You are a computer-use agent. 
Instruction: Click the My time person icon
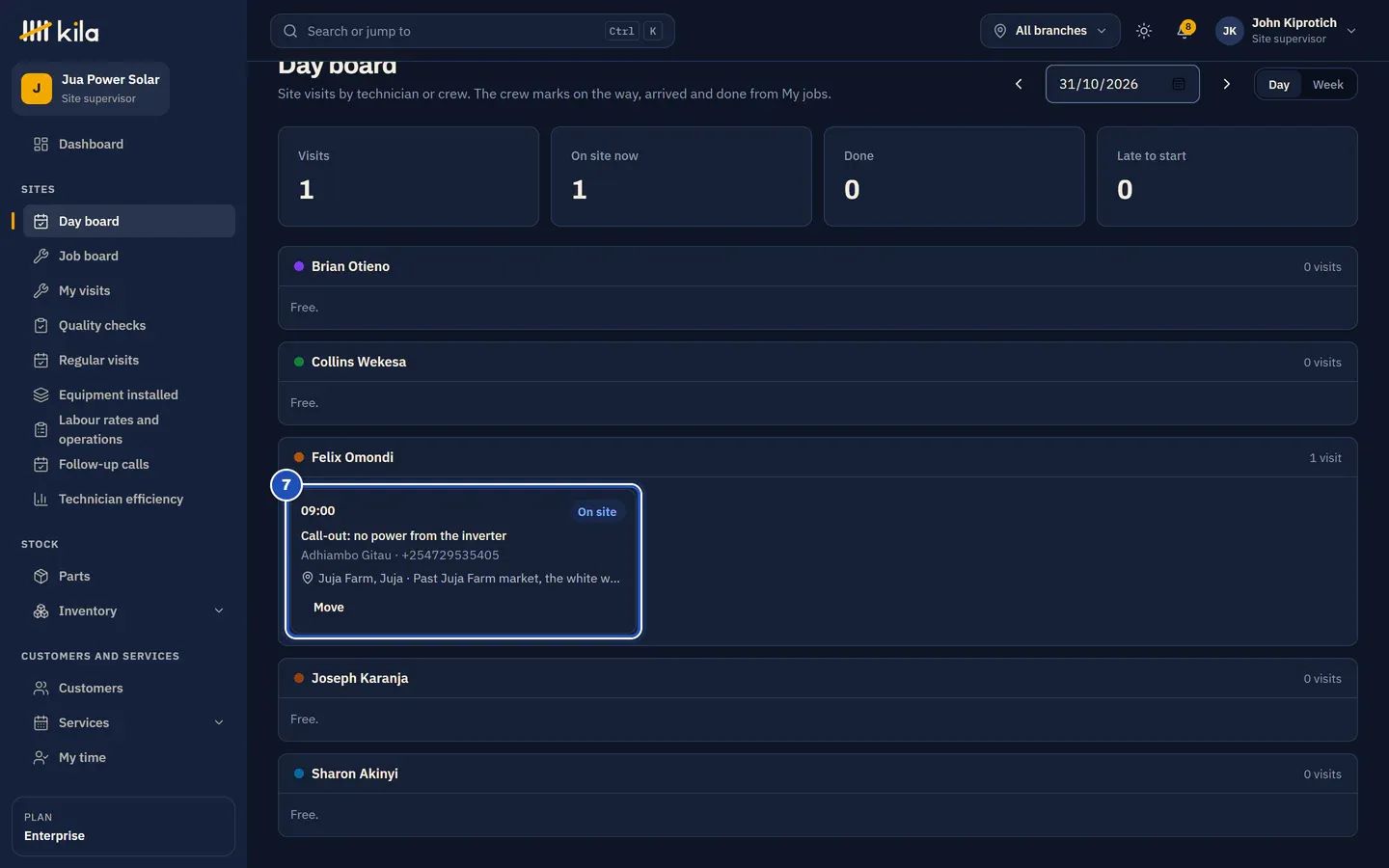(41, 758)
